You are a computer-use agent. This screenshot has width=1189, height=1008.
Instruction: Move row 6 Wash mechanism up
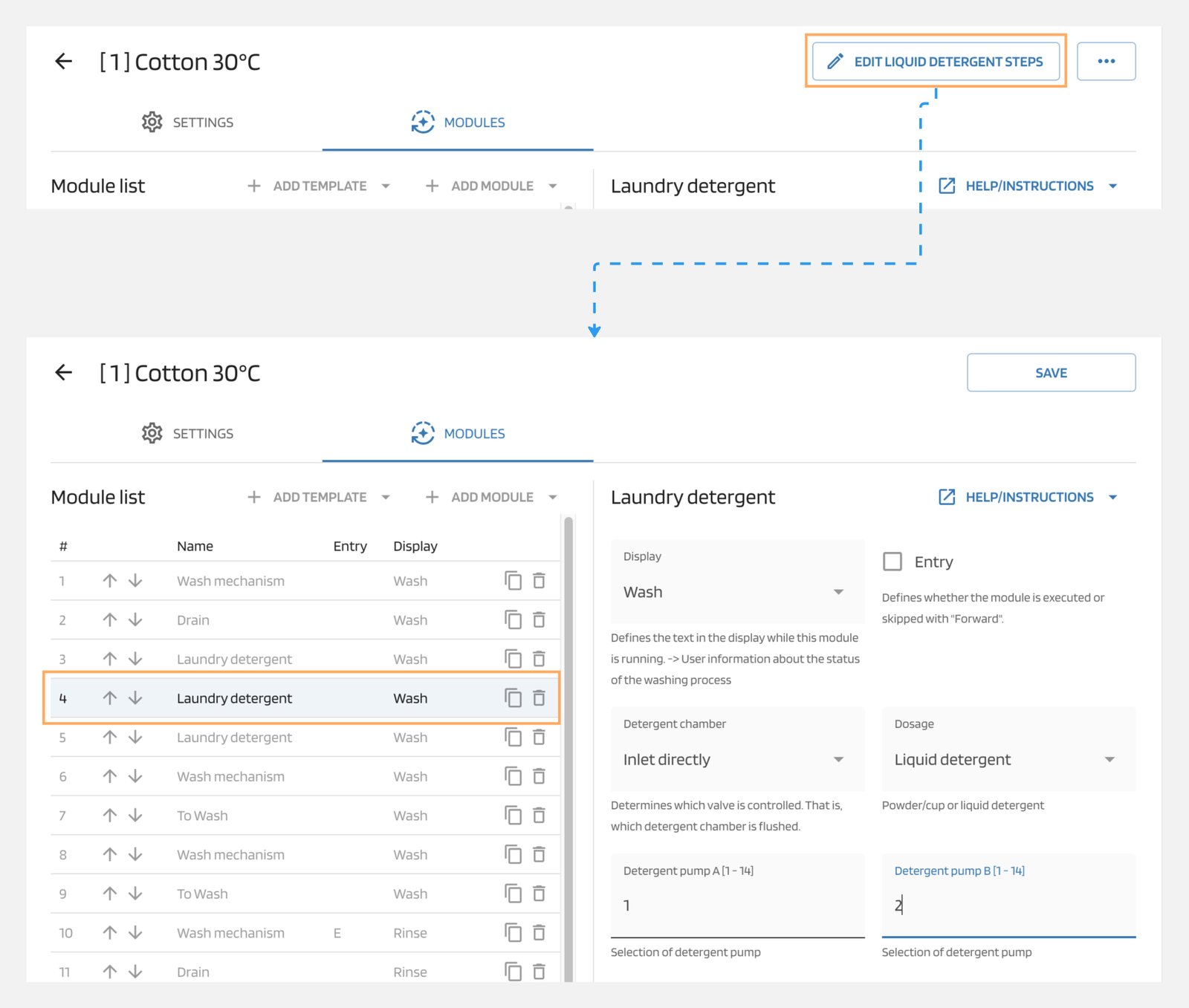point(110,776)
